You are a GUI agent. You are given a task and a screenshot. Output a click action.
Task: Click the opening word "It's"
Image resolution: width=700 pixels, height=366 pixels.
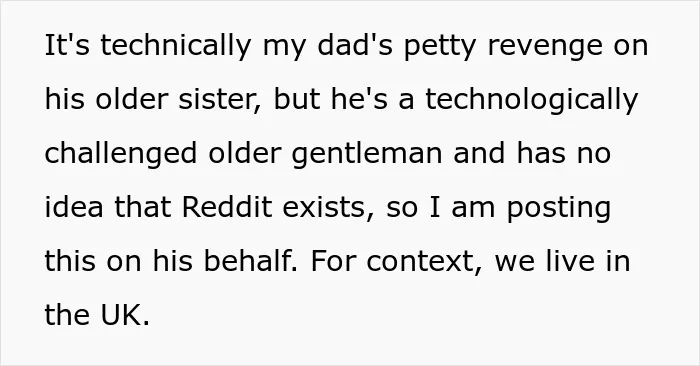click(x=67, y=45)
